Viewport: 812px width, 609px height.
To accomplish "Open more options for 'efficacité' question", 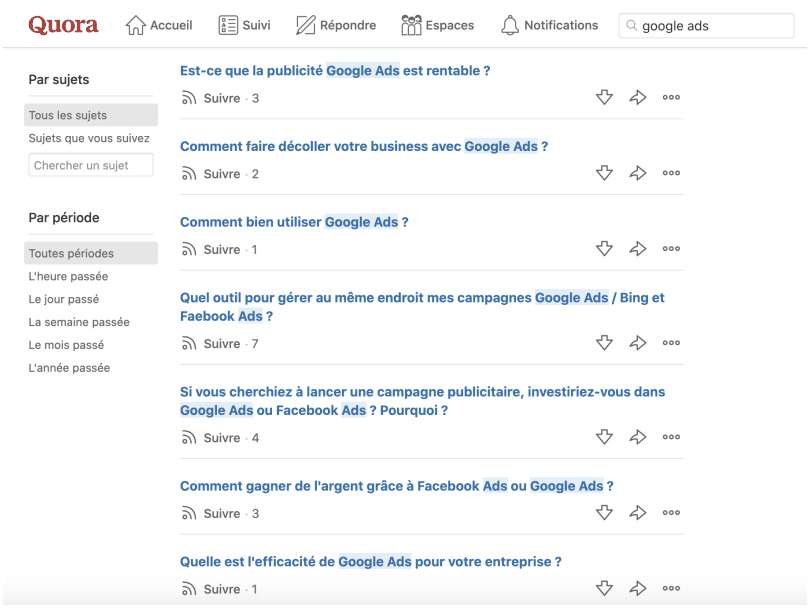I will click(x=671, y=588).
